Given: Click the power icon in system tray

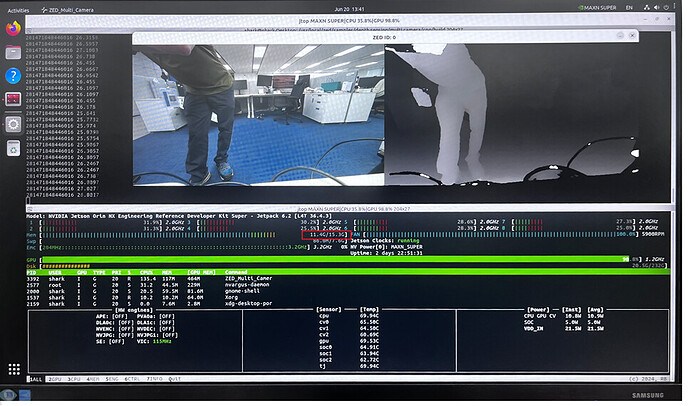Looking at the screenshot, I should tap(666, 7).
